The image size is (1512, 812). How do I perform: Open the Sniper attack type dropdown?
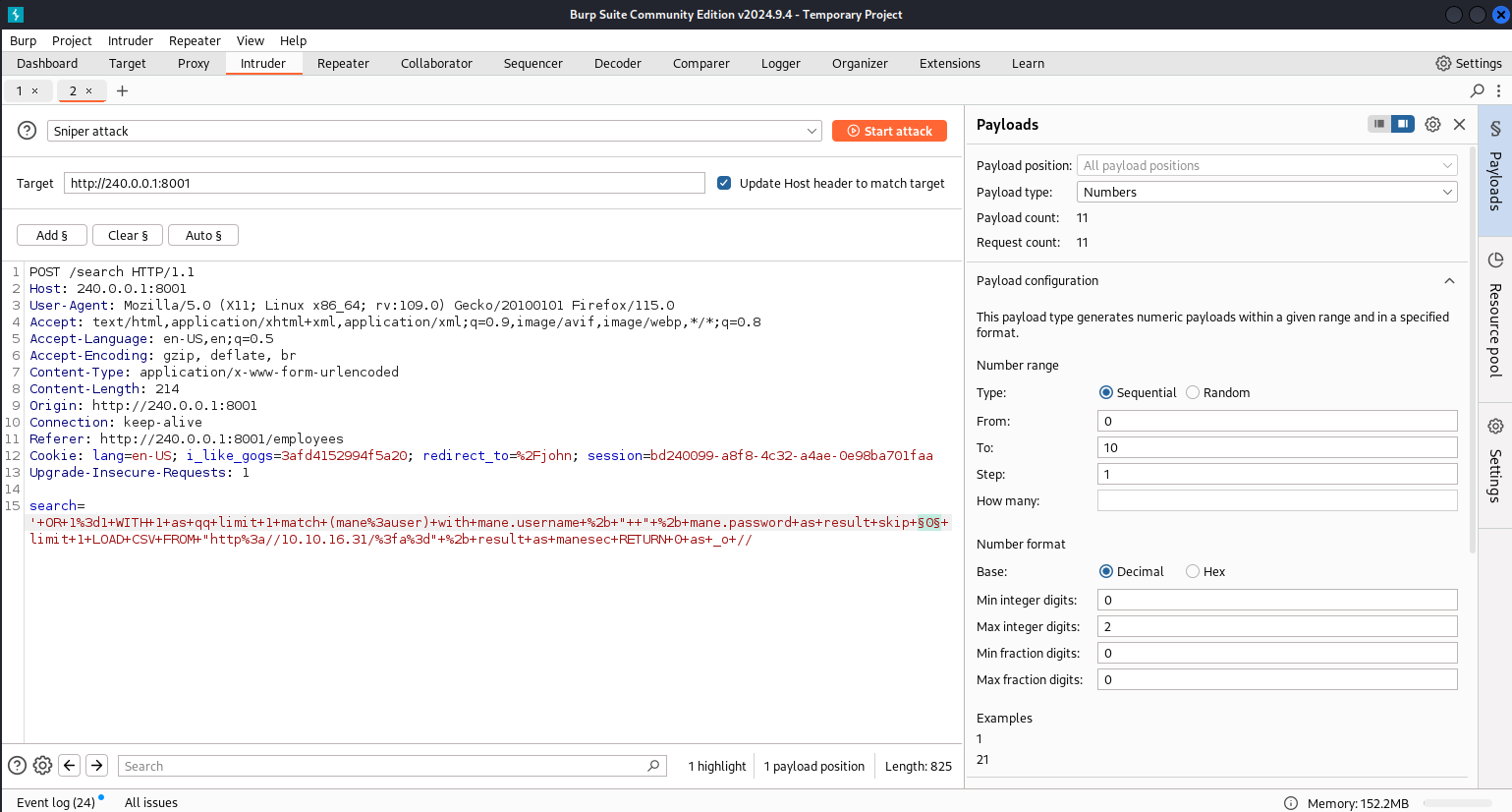click(x=434, y=131)
